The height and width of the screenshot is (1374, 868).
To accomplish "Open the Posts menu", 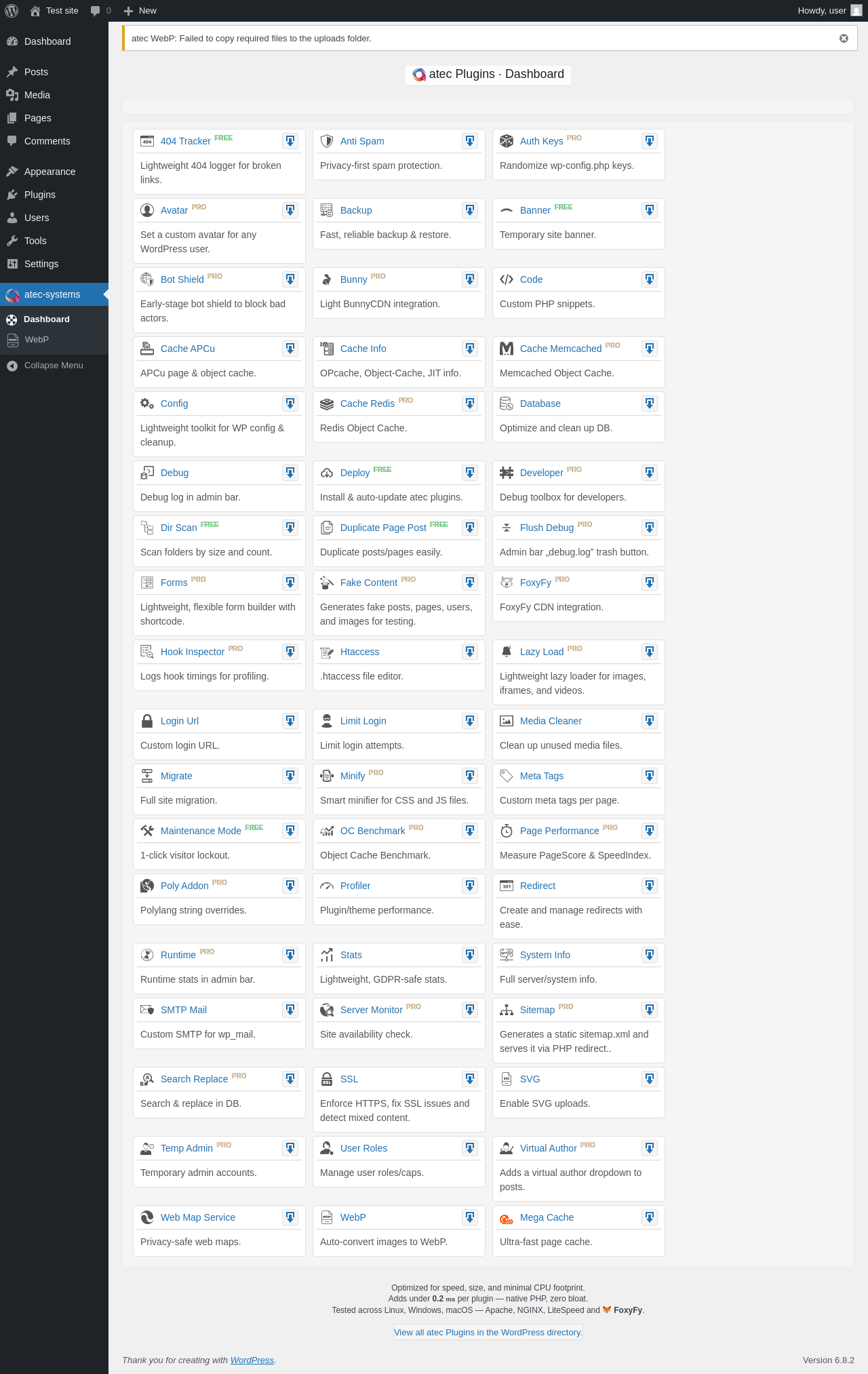I will coord(54,72).
